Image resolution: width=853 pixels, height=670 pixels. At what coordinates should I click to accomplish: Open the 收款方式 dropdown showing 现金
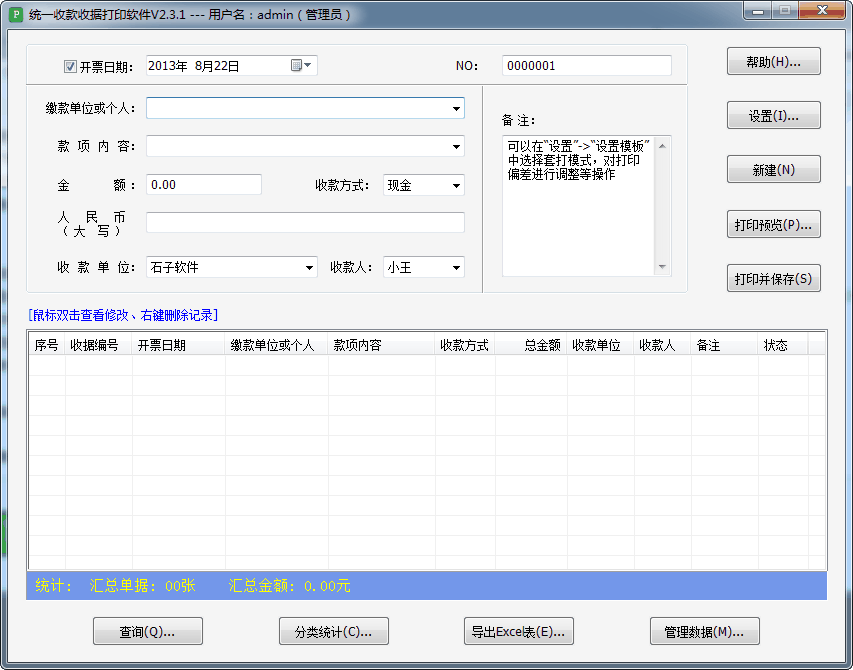[456, 185]
